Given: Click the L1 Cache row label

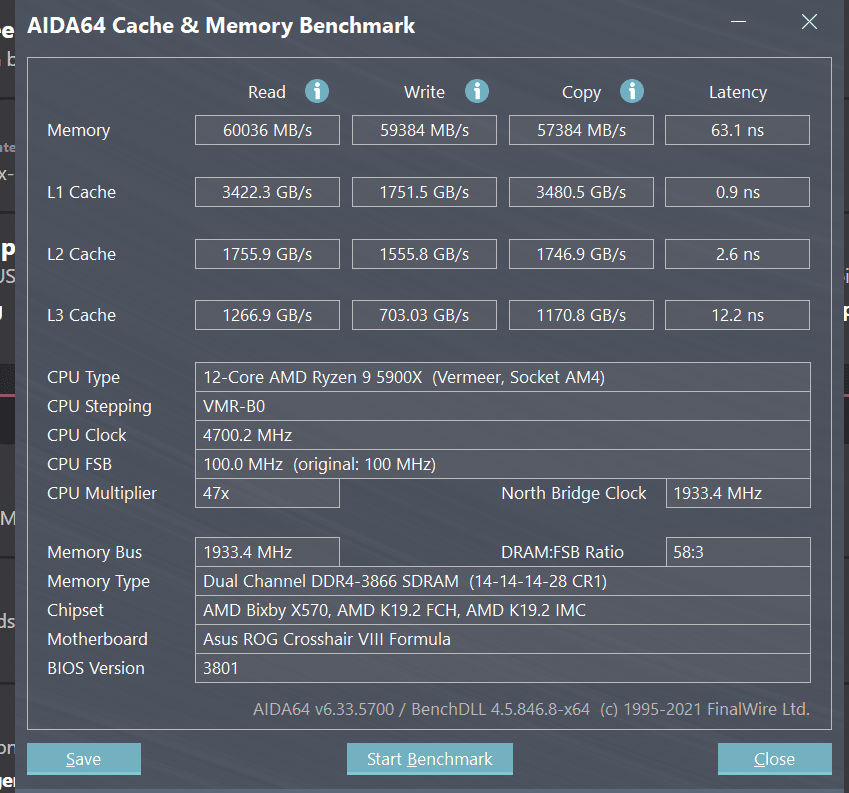Looking at the screenshot, I should coord(81,192).
